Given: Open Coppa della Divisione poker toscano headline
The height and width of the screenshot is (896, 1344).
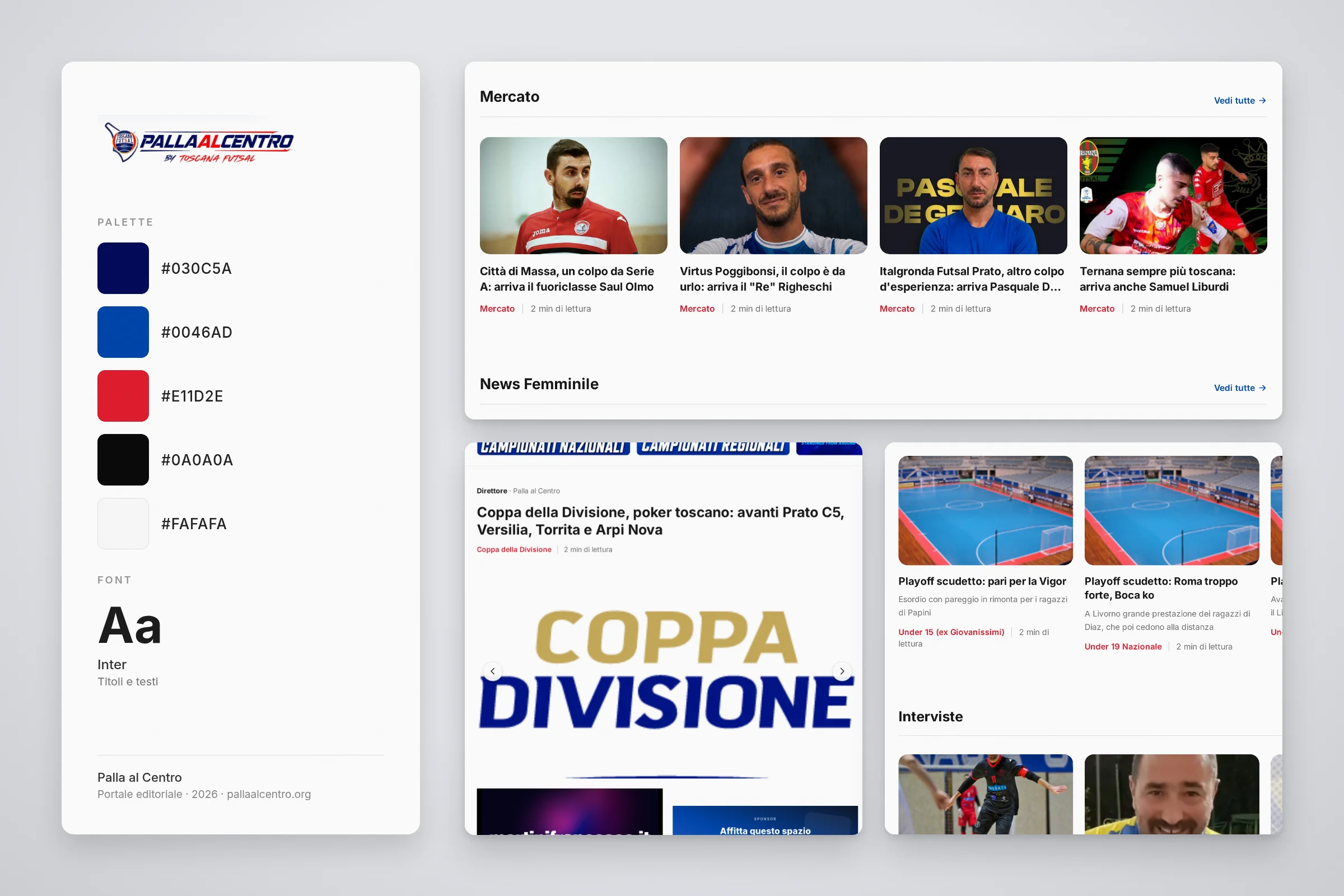Looking at the screenshot, I should (661, 521).
